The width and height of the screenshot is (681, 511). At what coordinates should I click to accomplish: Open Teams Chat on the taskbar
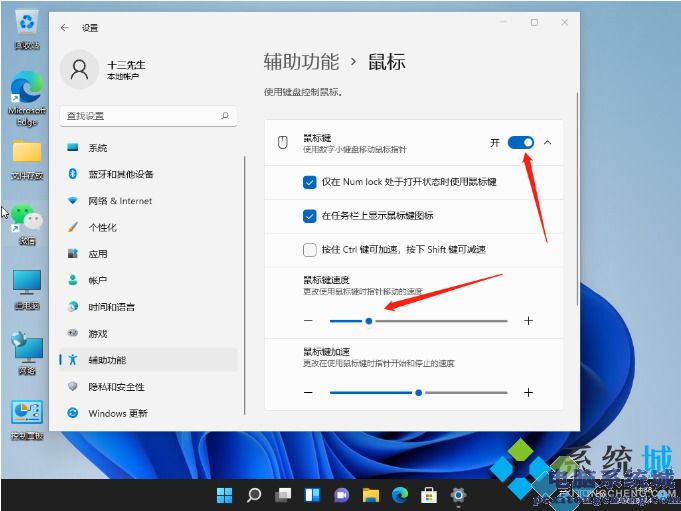341,495
